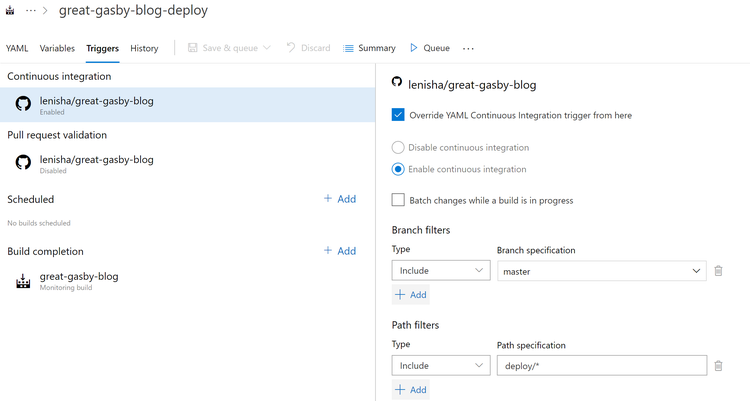Click the GitHub icon under Continuous integration
The image size is (750, 401).
pos(23,103)
